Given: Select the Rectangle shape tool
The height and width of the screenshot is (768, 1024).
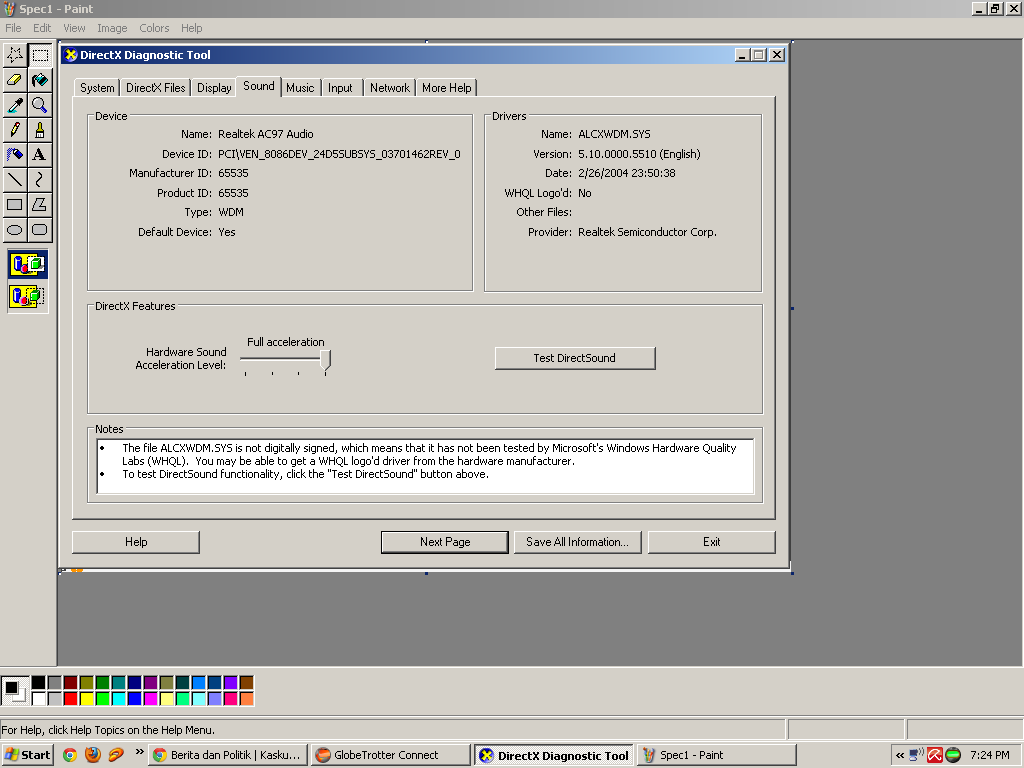Looking at the screenshot, I should click(14, 204).
